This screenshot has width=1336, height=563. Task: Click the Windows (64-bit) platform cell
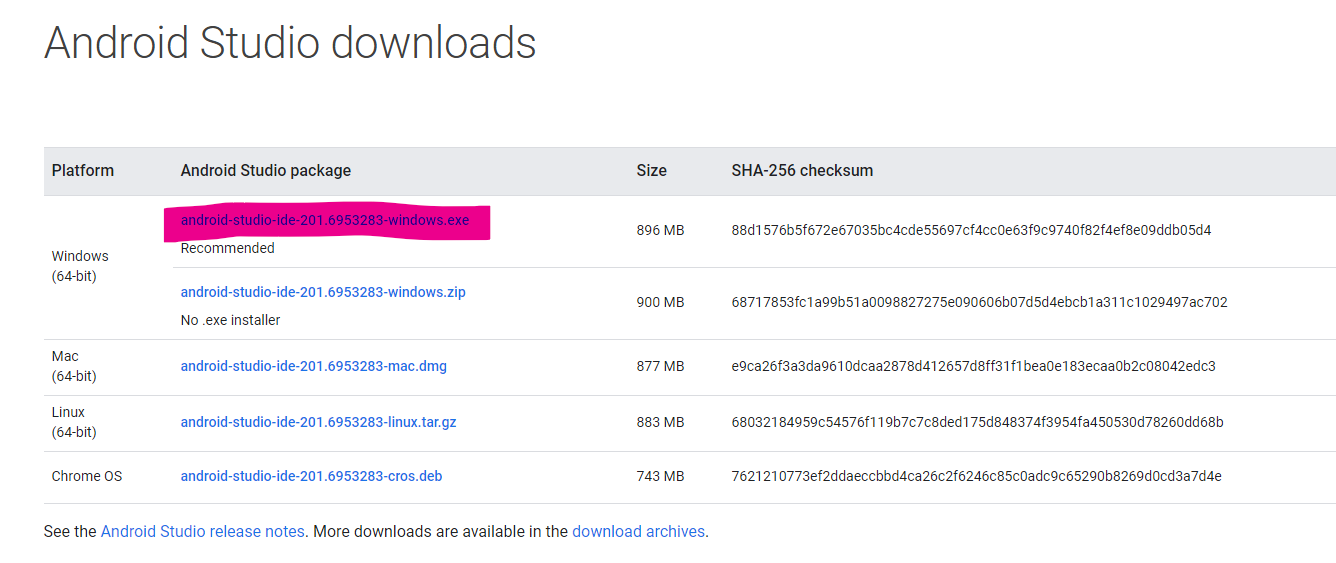pos(80,266)
